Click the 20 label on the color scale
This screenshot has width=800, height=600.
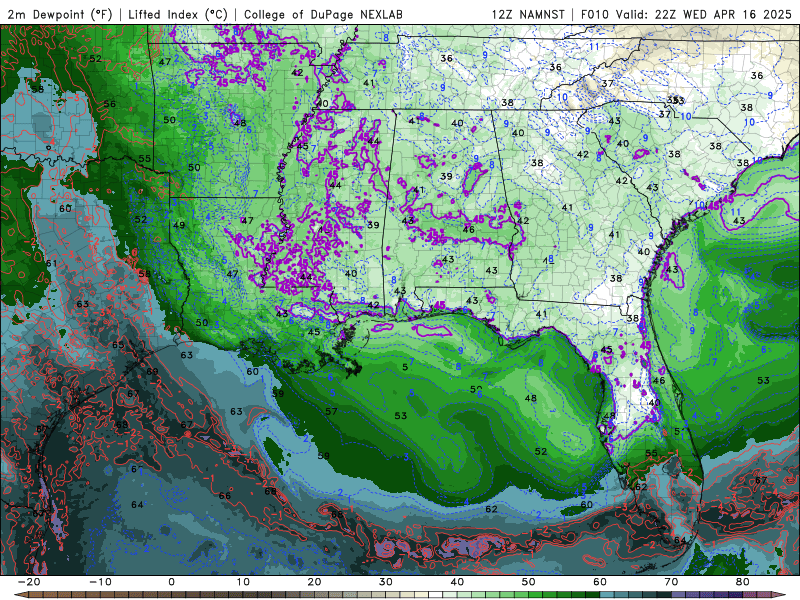(x=314, y=582)
